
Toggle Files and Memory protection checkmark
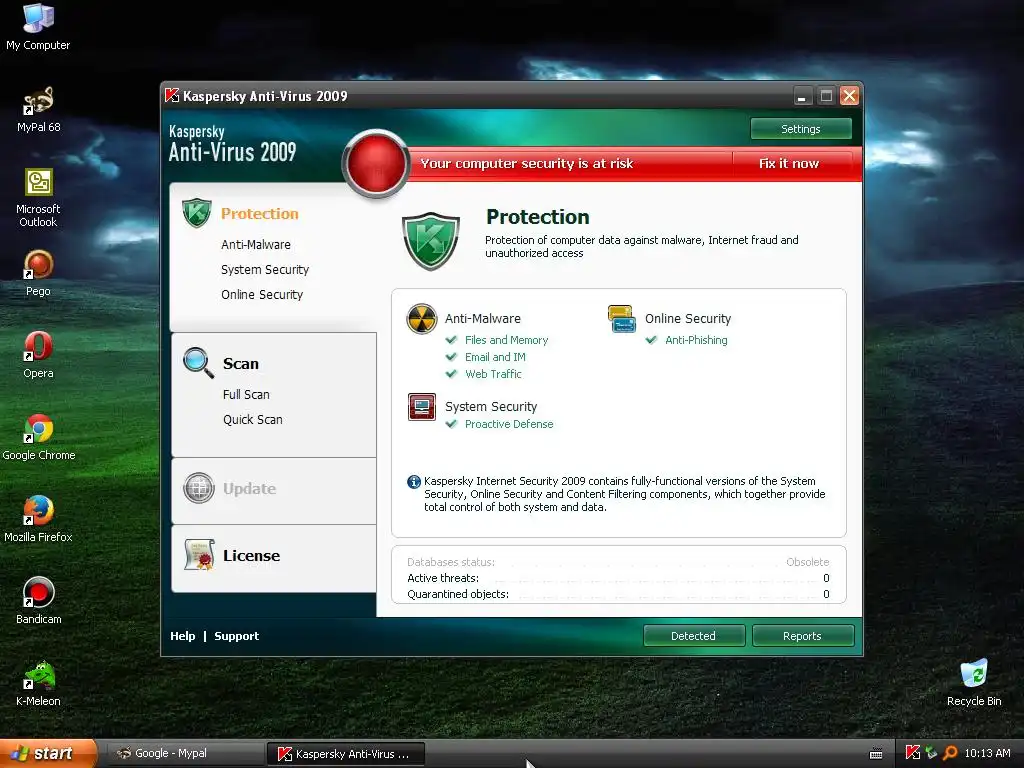click(x=451, y=340)
